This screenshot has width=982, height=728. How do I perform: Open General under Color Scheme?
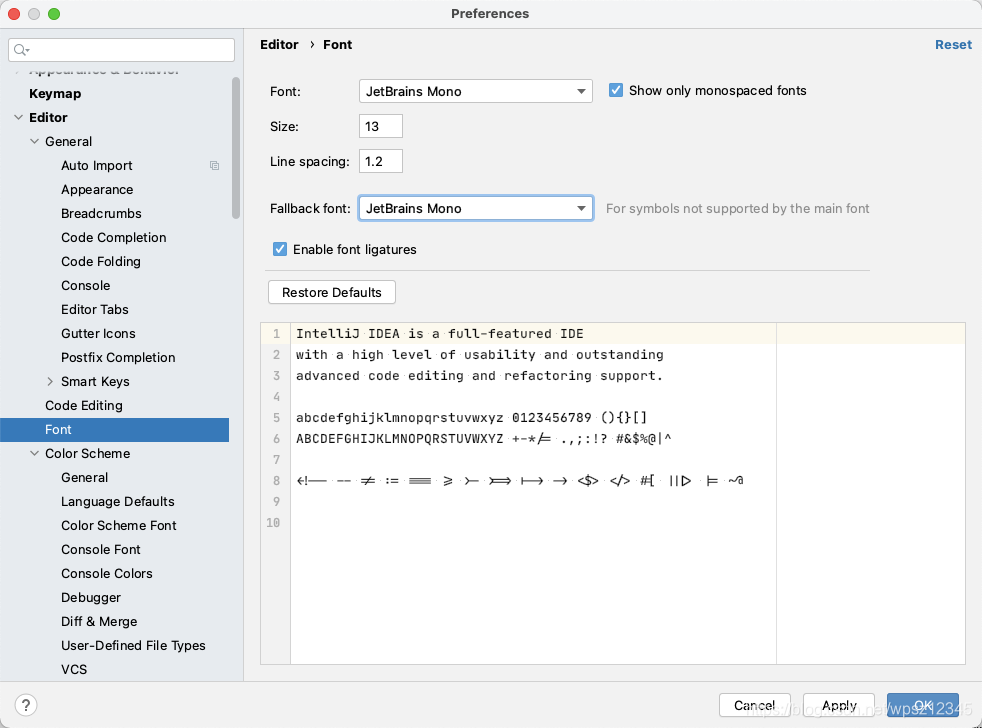[85, 477]
